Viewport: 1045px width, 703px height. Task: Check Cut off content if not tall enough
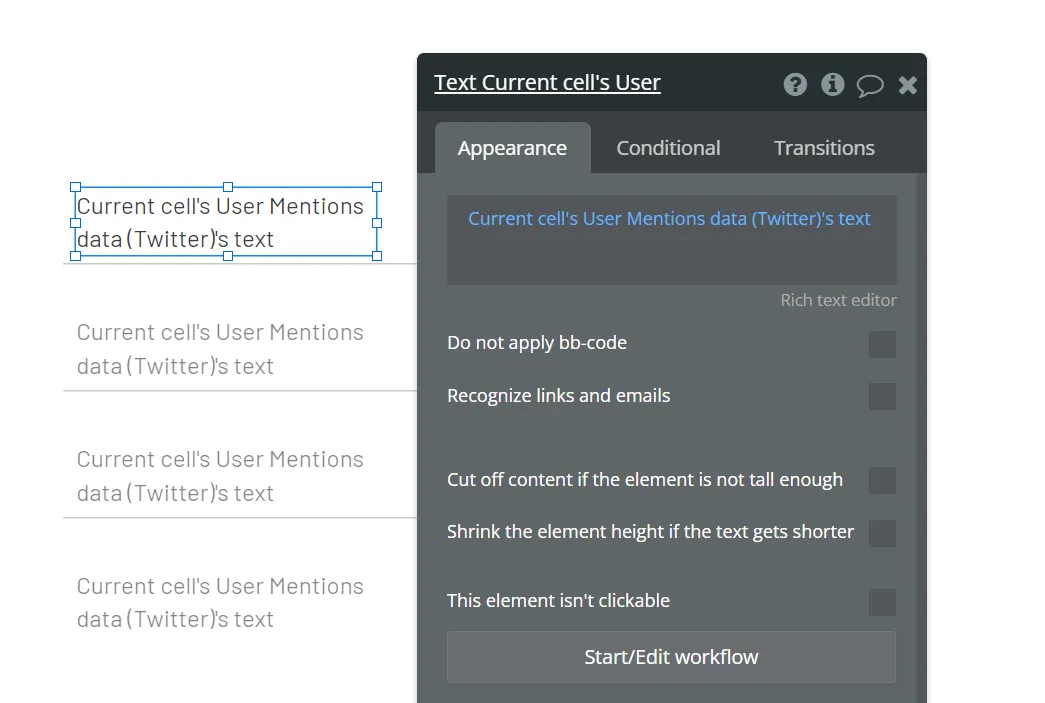click(x=882, y=480)
